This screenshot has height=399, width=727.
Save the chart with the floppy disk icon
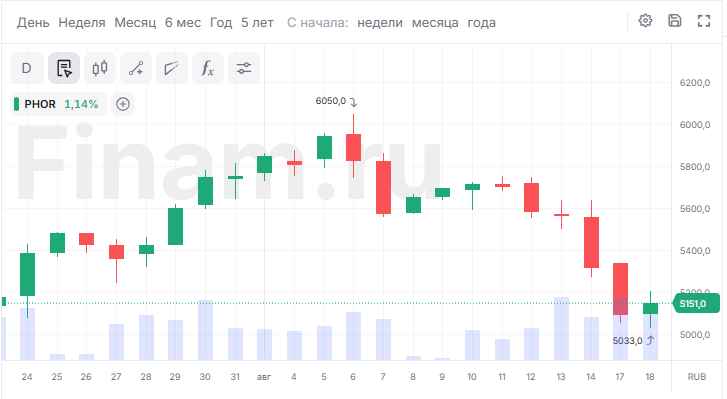click(675, 21)
